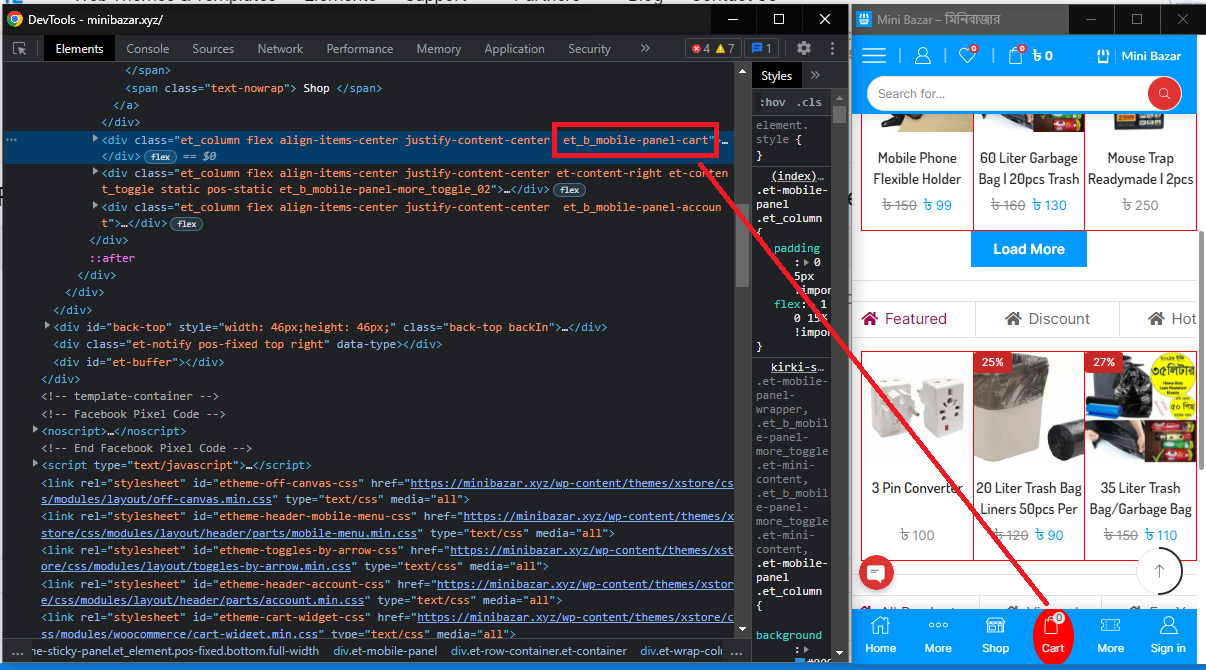The height and width of the screenshot is (670, 1206).
Task: Open the issues counter badge
Action: point(761,48)
